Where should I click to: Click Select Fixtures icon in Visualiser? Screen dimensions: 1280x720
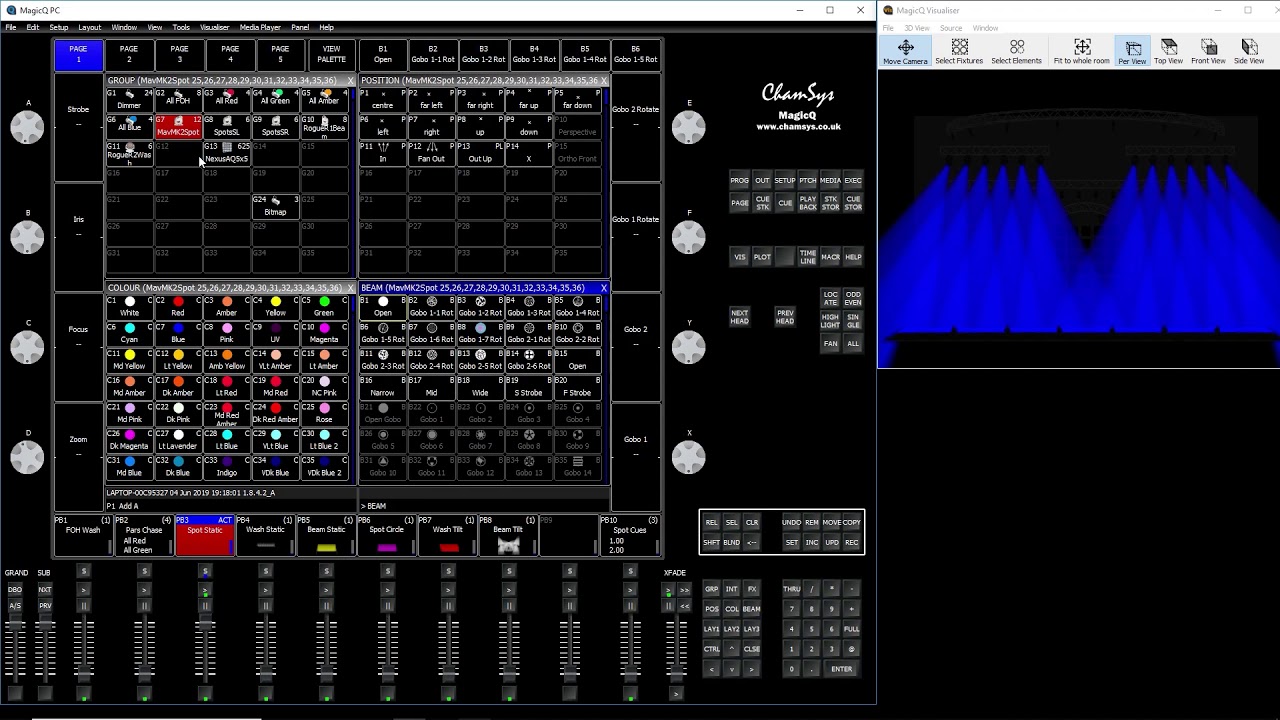[x=959, y=52]
